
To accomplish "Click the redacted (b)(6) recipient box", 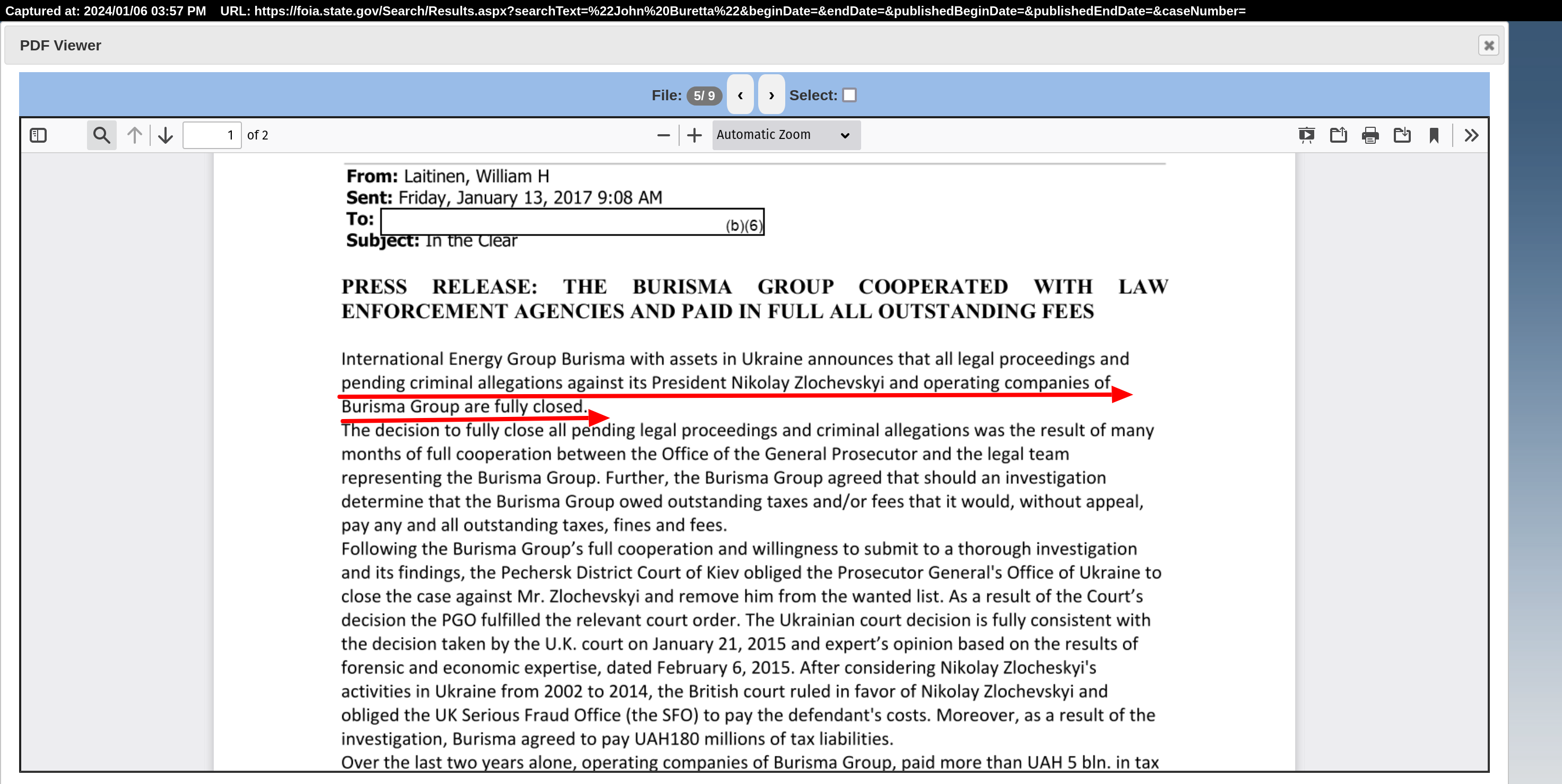I will tap(572, 222).
